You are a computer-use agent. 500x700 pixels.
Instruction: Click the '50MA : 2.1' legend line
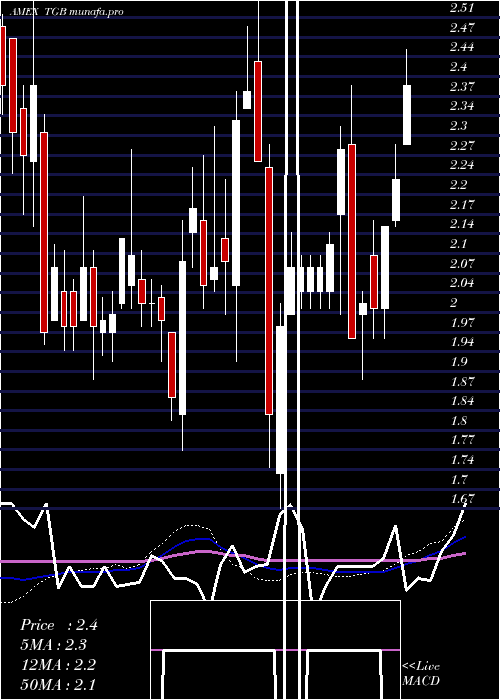[58, 684]
